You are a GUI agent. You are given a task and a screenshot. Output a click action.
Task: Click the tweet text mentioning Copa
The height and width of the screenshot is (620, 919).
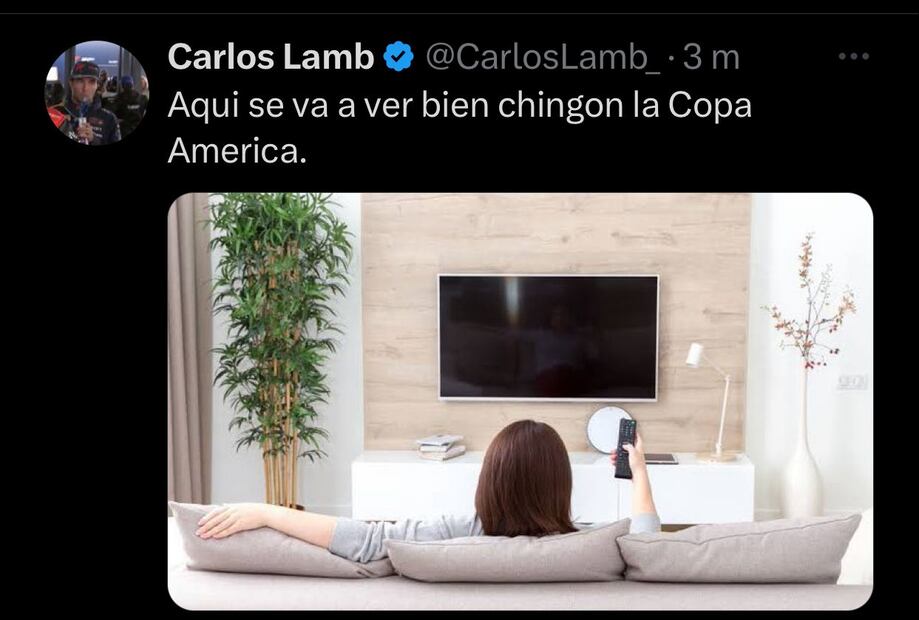460,128
